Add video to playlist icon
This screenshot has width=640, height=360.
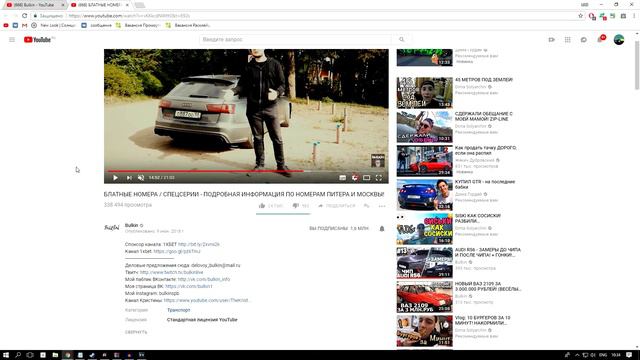[x=367, y=206]
